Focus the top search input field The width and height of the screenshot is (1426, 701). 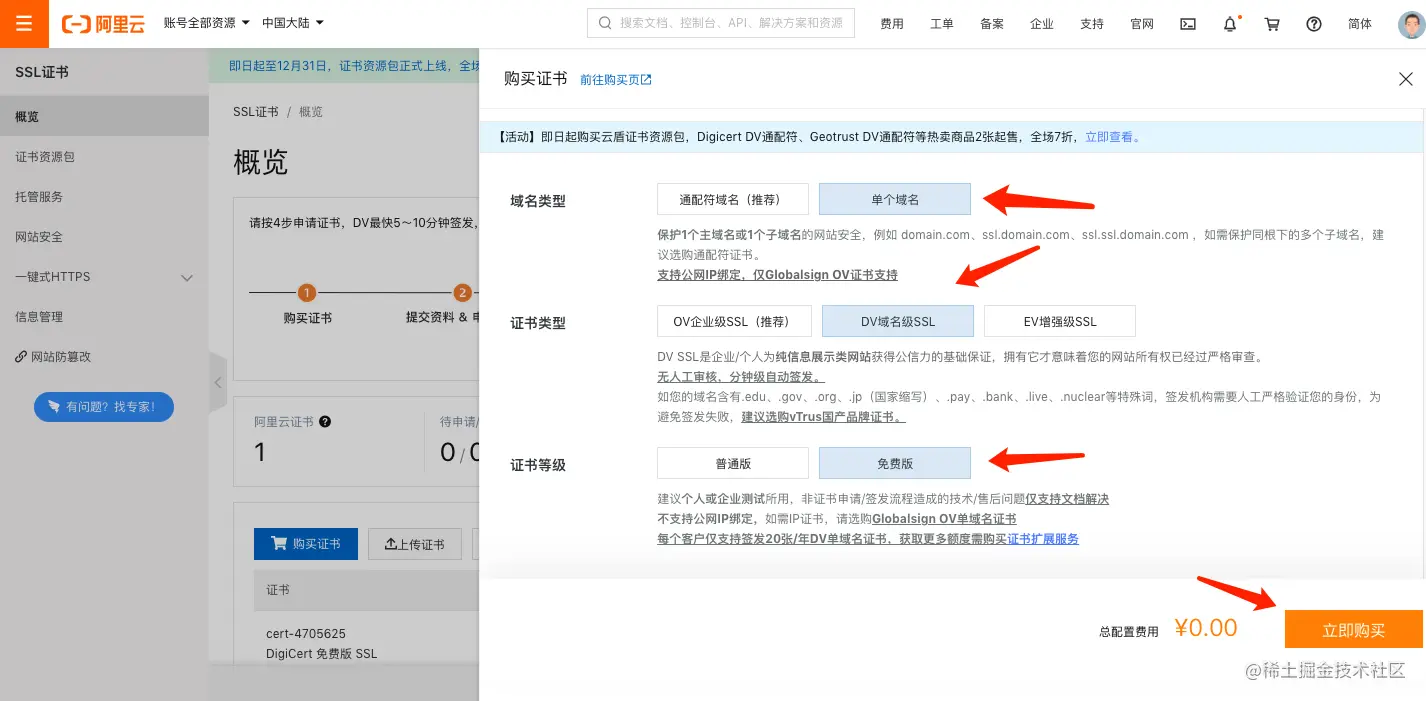[721, 23]
